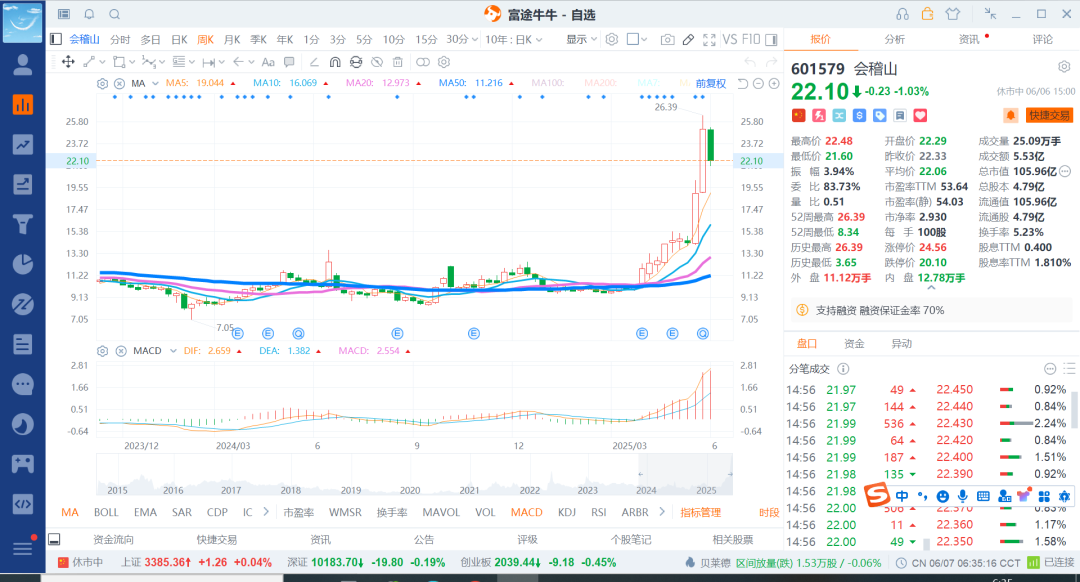
Task: Remove MA indicator with X circle
Action: [x=119, y=83]
